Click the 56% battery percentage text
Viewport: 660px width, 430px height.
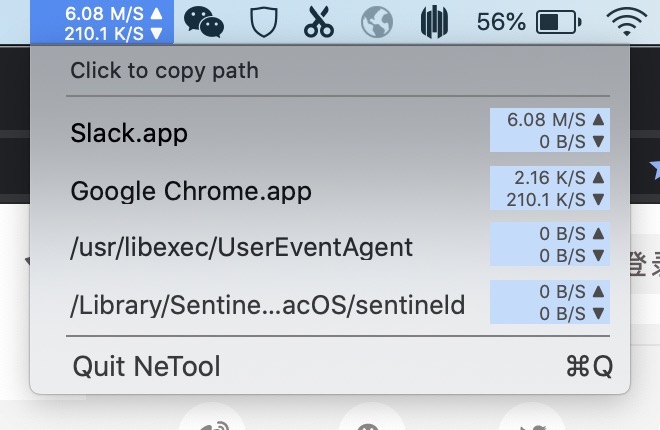[501, 22]
